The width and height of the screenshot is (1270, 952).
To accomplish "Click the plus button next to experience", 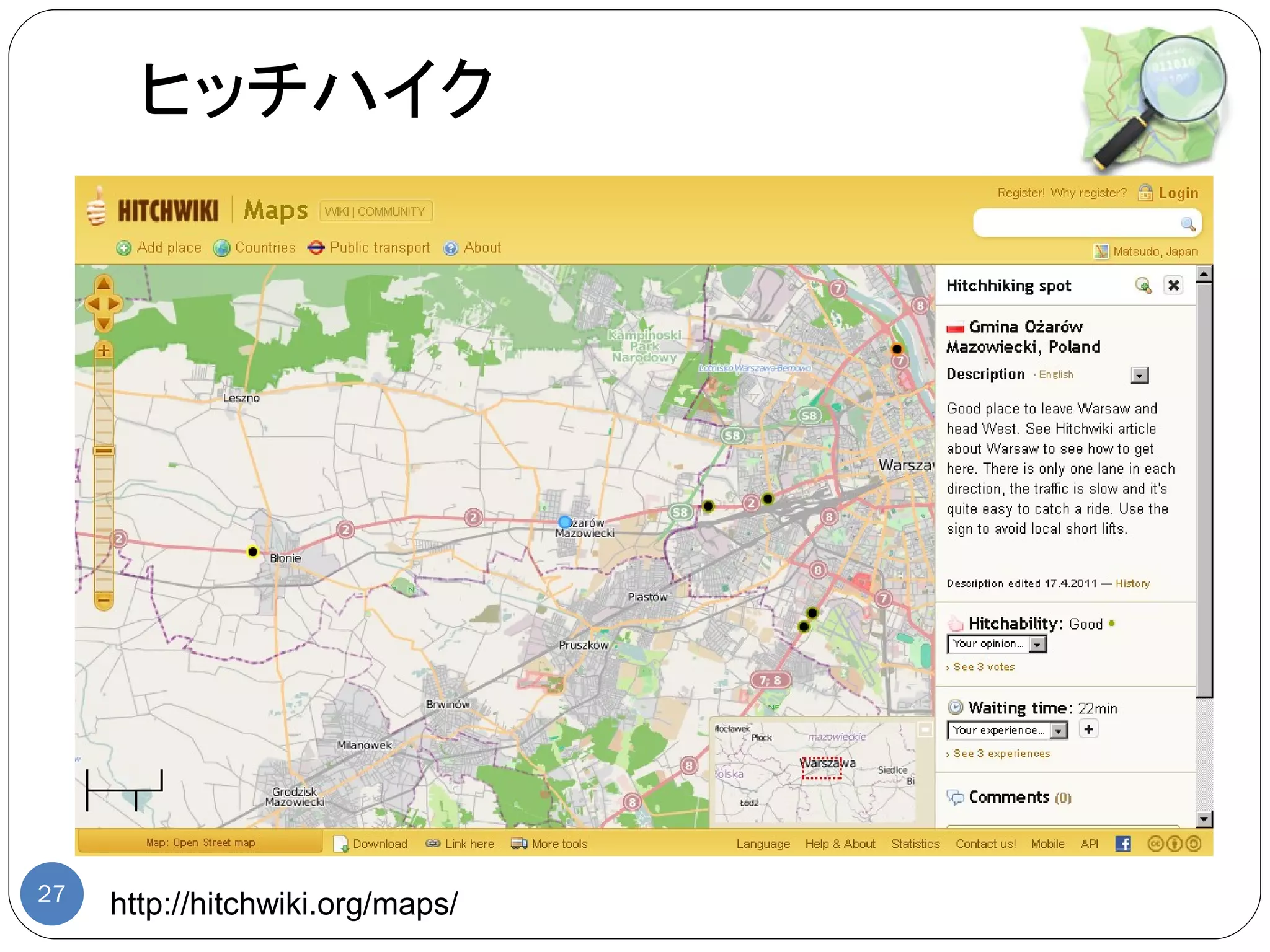I will click(x=1088, y=729).
